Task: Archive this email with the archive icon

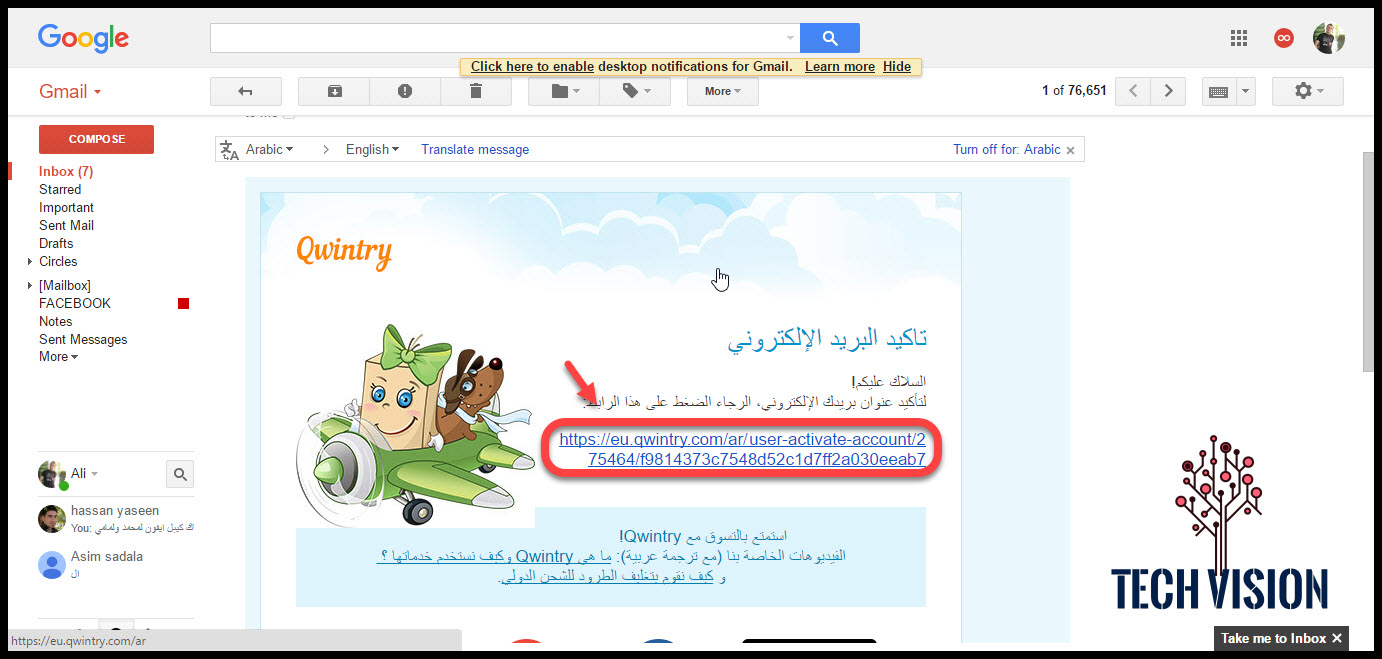Action: [x=334, y=91]
